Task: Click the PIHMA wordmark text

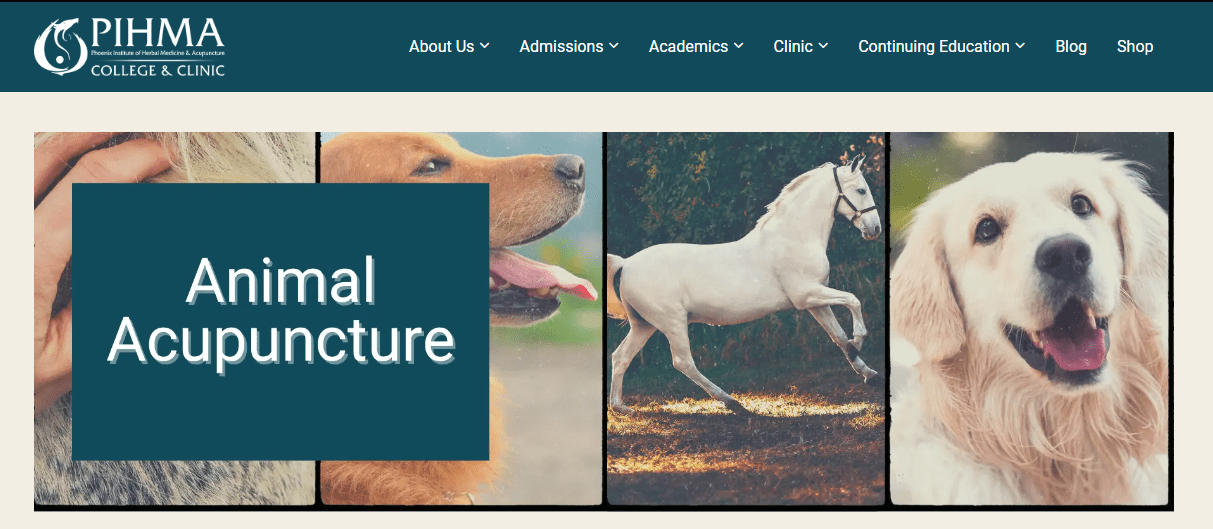Action: click(157, 33)
